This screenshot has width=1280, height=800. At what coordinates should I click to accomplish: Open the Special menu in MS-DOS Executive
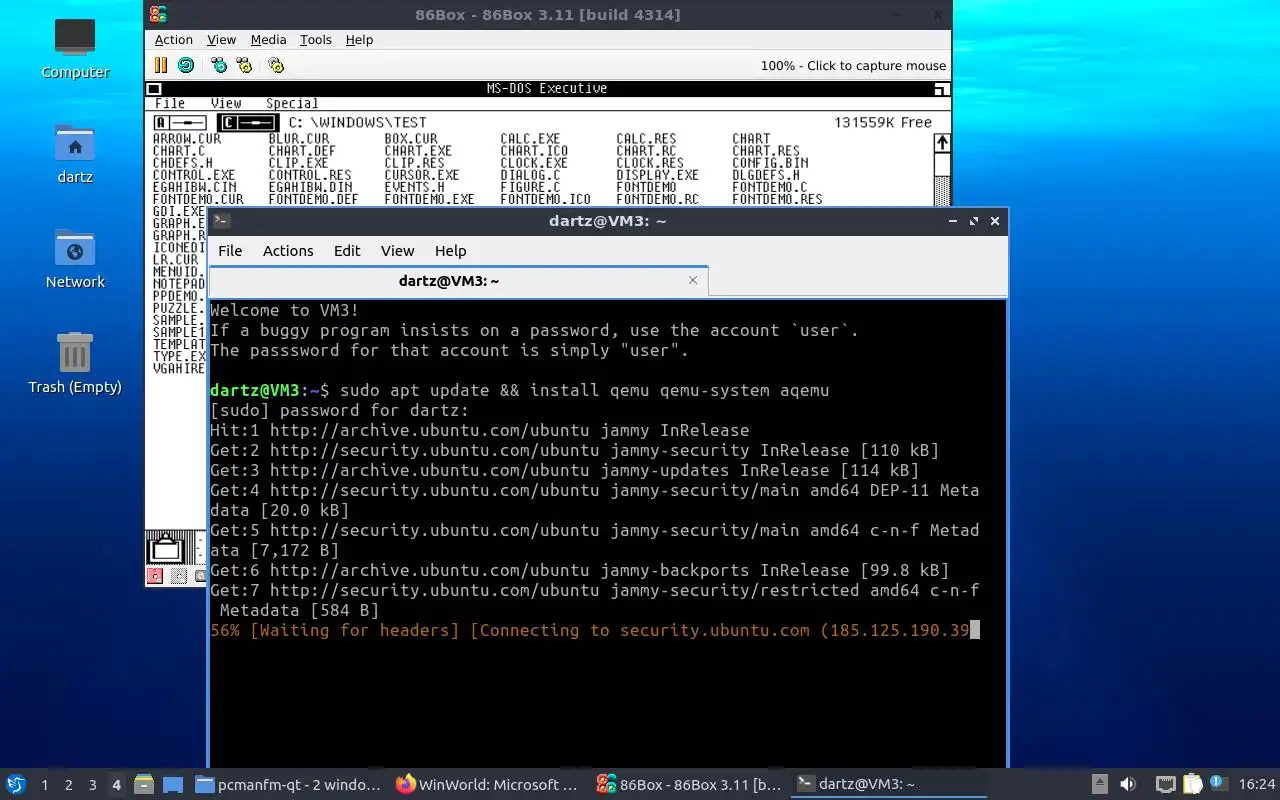point(292,103)
